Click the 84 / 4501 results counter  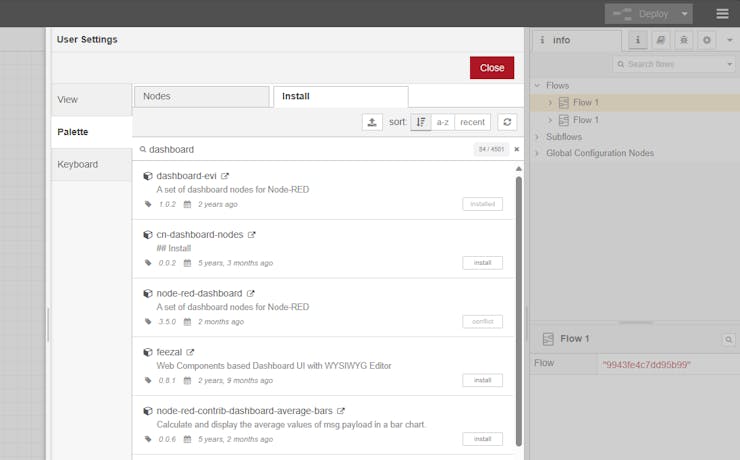coord(491,149)
